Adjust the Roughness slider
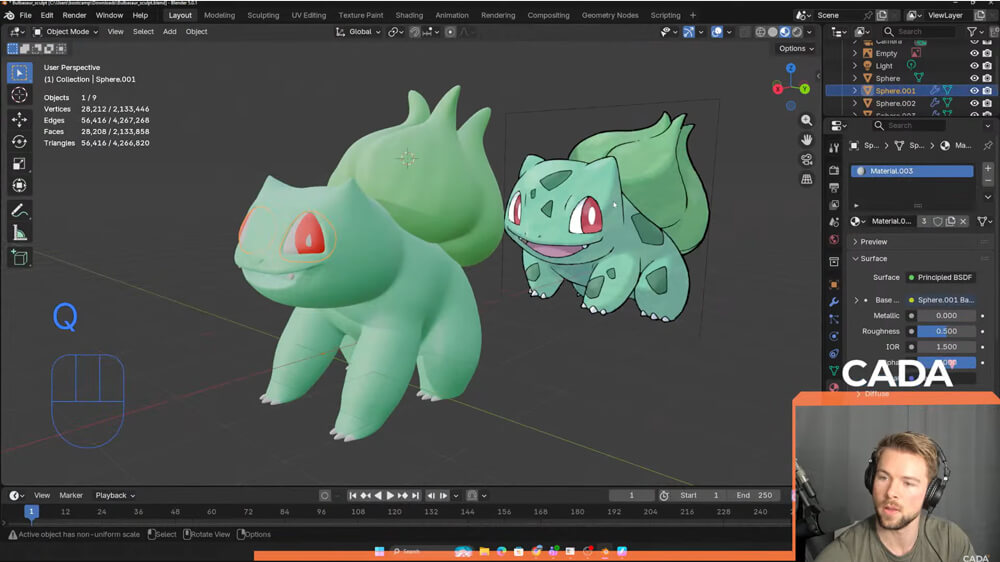Screen dimensions: 1000x562 946,331
